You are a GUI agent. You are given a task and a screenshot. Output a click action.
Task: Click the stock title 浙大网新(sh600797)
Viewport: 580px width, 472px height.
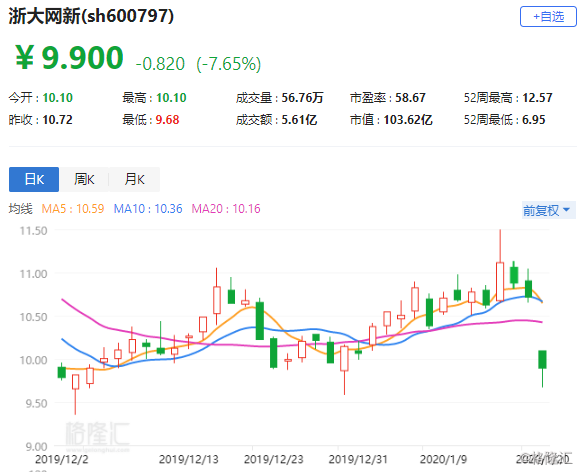tap(91, 16)
